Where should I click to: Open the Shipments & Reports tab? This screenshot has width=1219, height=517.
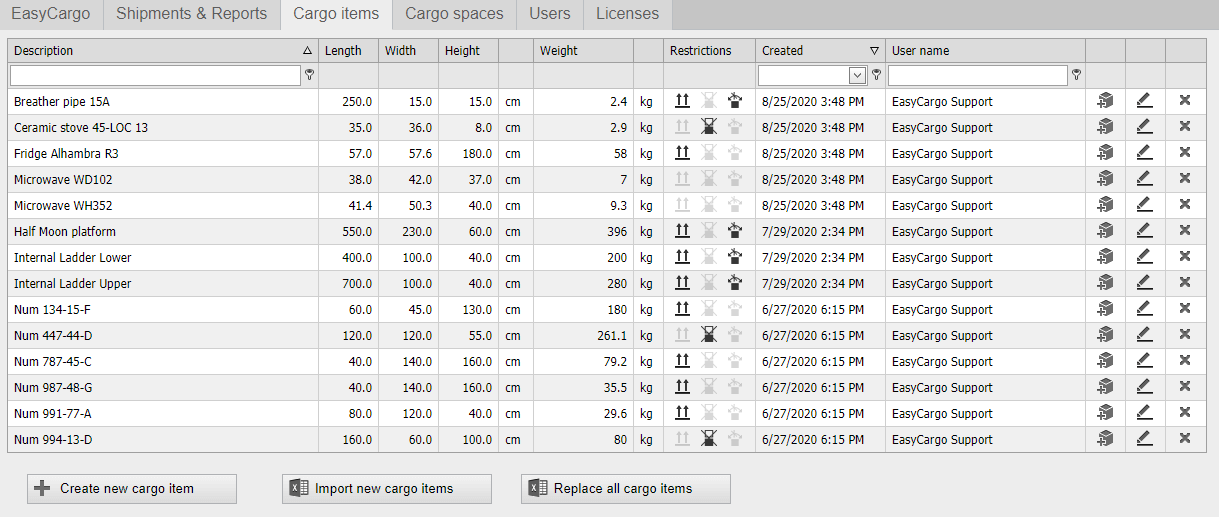pos(191,14)
